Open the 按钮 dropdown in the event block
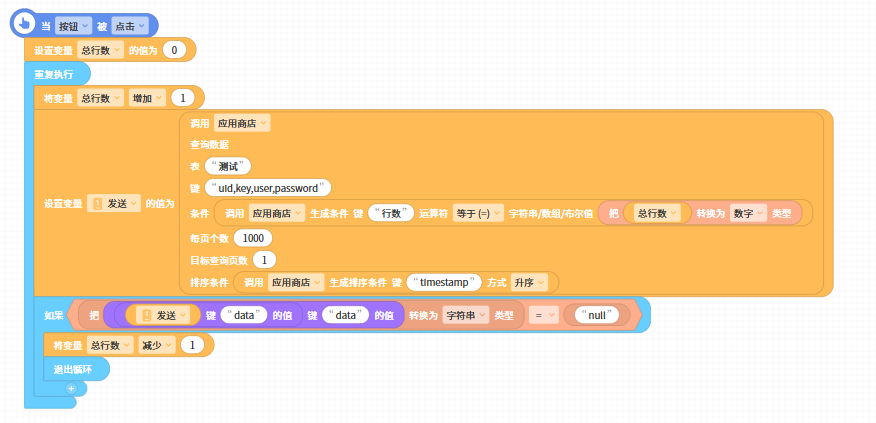Viewport: 876px width, 423px height. 73,26
